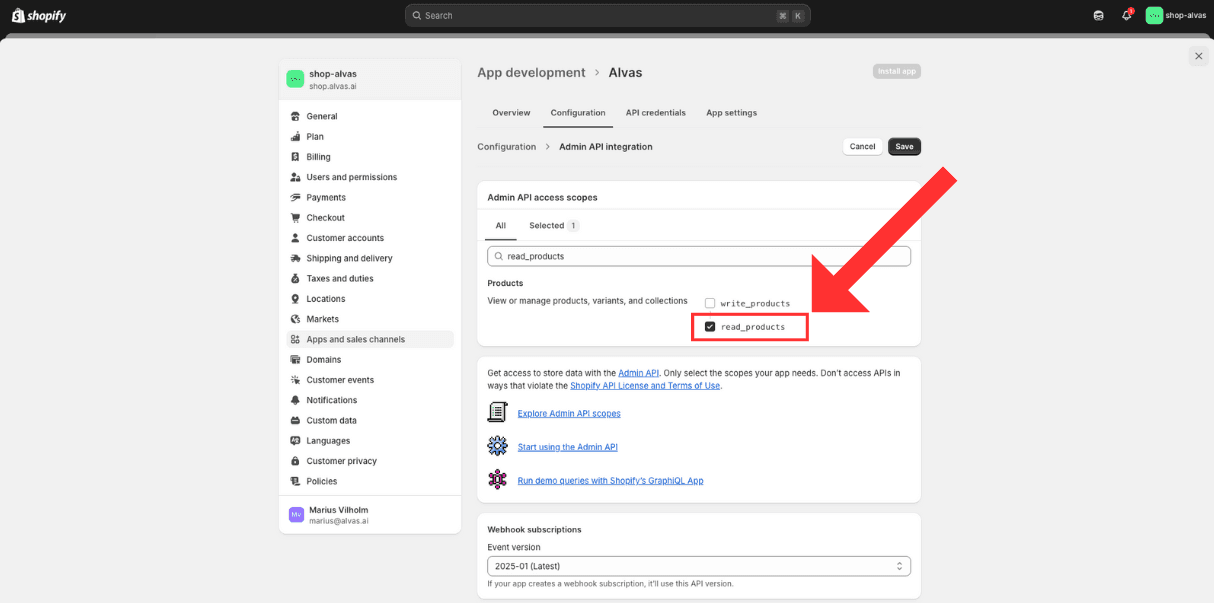Click the gear icon beside Start using Admin API
1214x603 pixels.
[x=497, y=446]
